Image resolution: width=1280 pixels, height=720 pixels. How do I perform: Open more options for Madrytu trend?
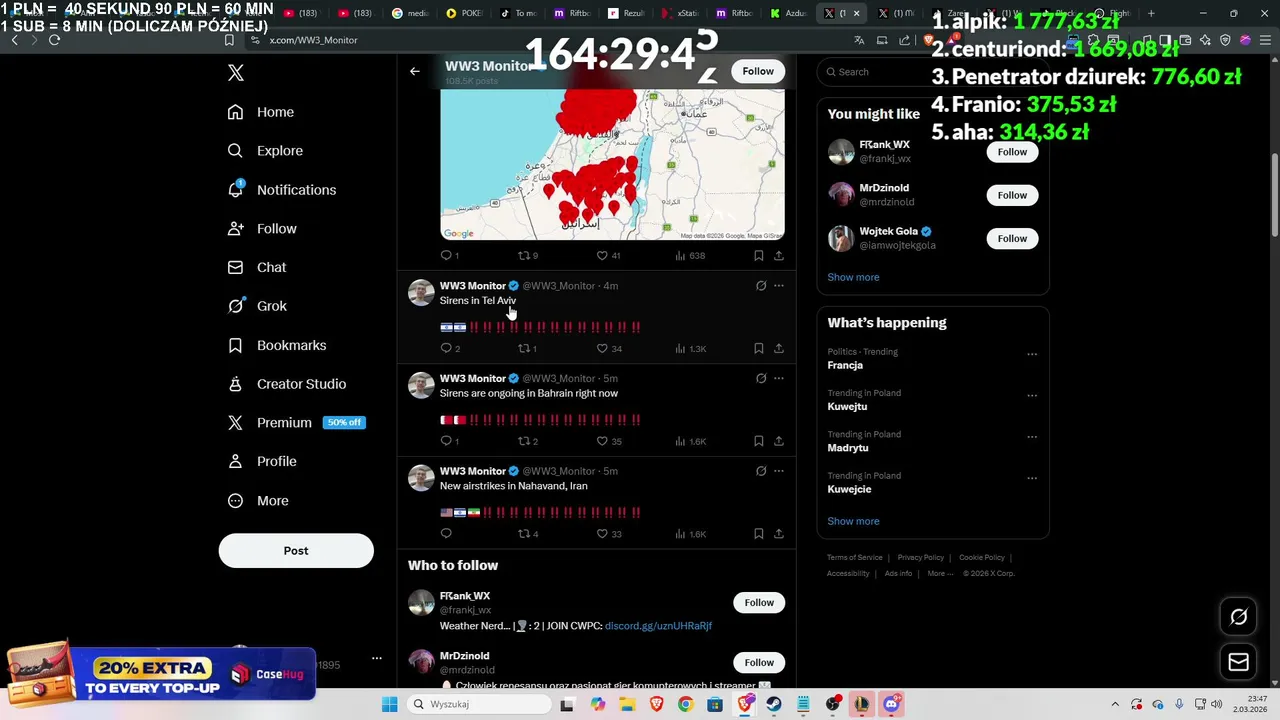[1032, 437]
